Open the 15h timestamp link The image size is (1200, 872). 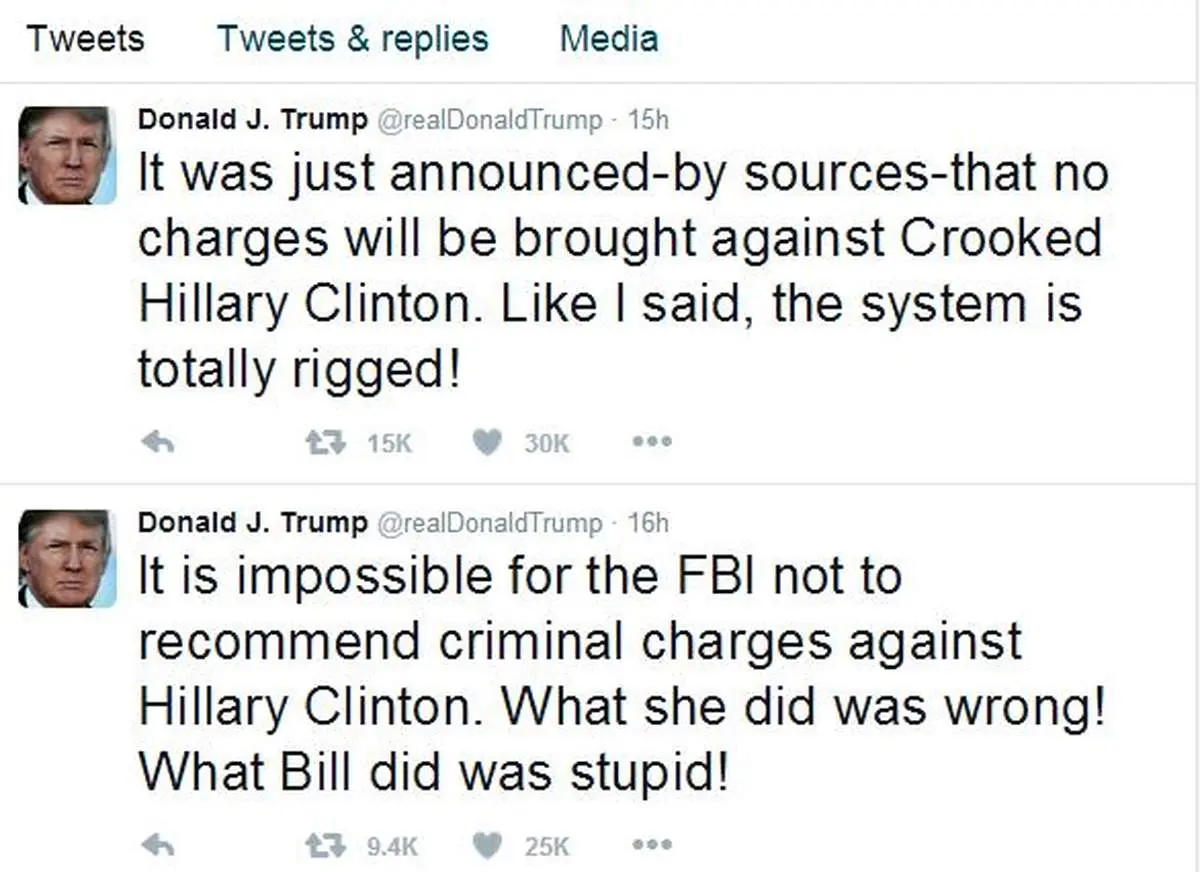point(647,121)
